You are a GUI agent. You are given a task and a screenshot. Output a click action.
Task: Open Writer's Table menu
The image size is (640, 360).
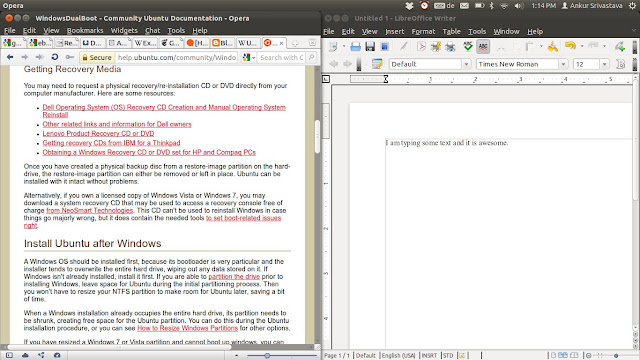point(451,31)
